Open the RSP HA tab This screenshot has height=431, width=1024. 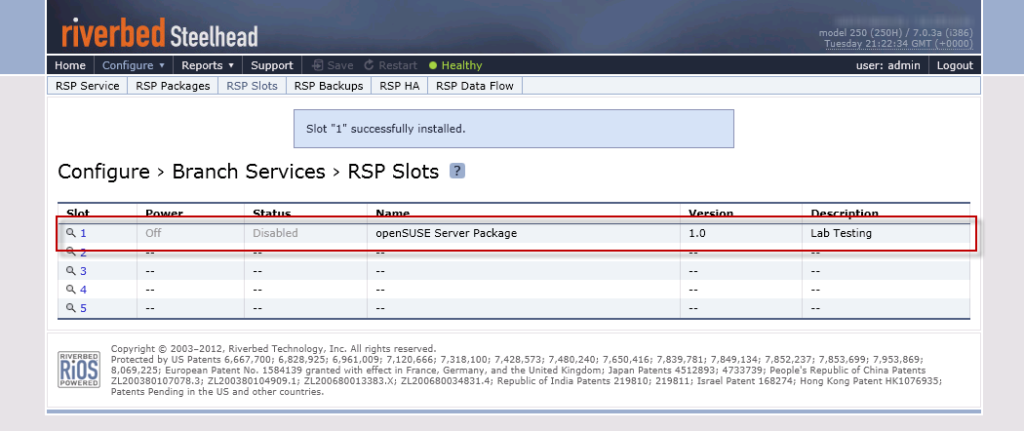click(400, 86)
